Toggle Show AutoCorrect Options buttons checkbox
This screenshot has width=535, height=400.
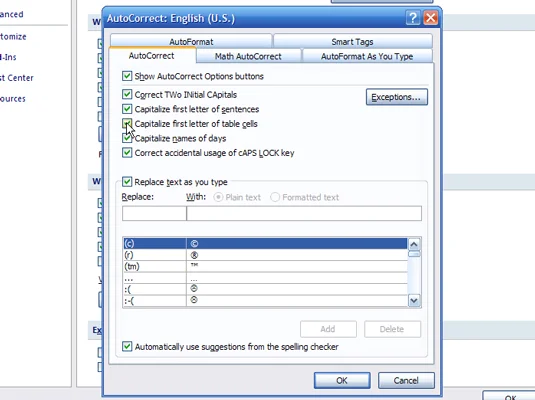click(x=127, y=76)
